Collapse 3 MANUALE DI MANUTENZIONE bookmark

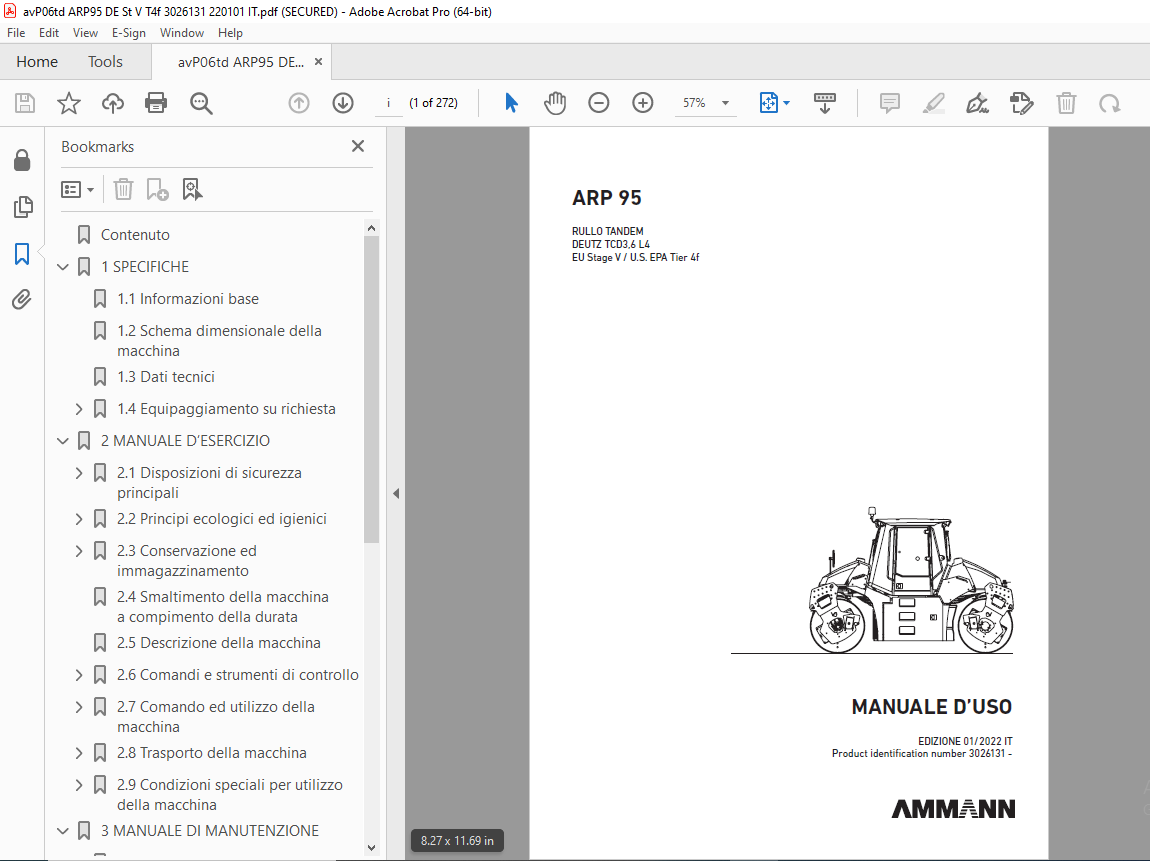[x=63, y=831]
